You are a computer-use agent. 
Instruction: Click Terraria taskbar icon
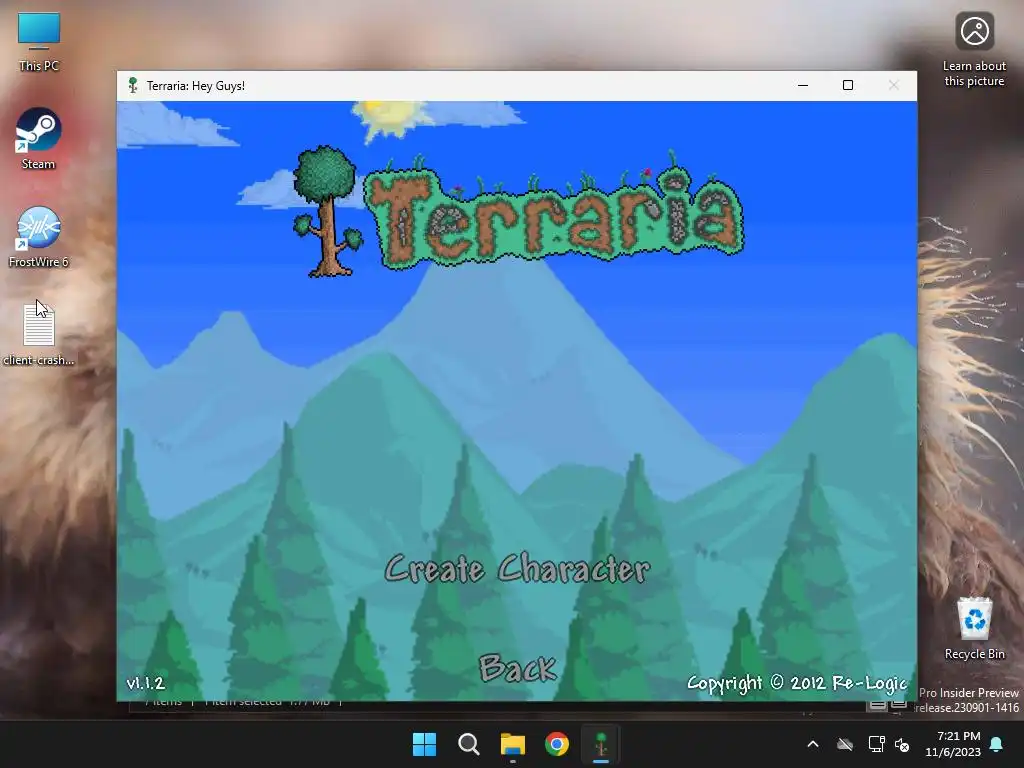click(601, 744)
